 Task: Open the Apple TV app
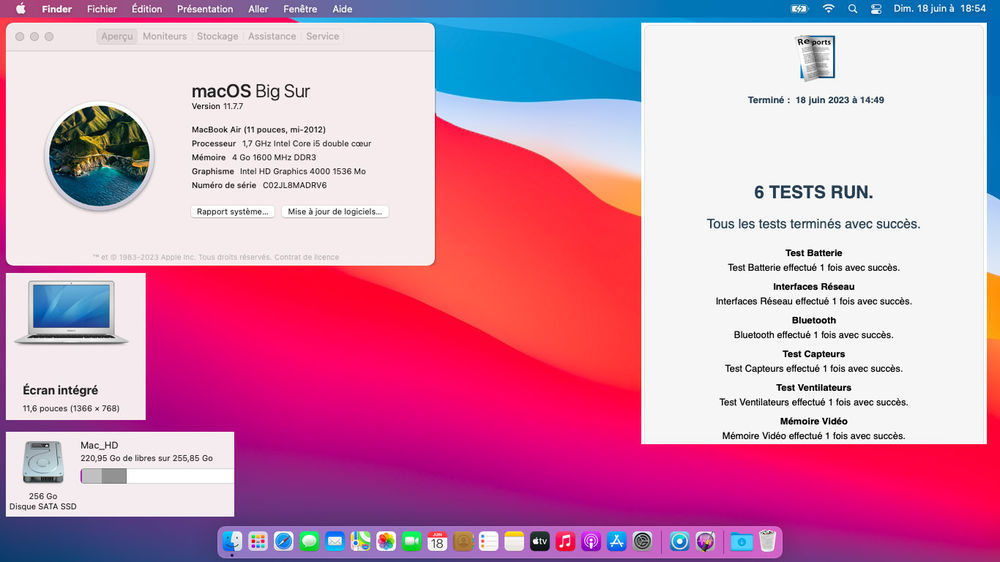coord(540,541)
